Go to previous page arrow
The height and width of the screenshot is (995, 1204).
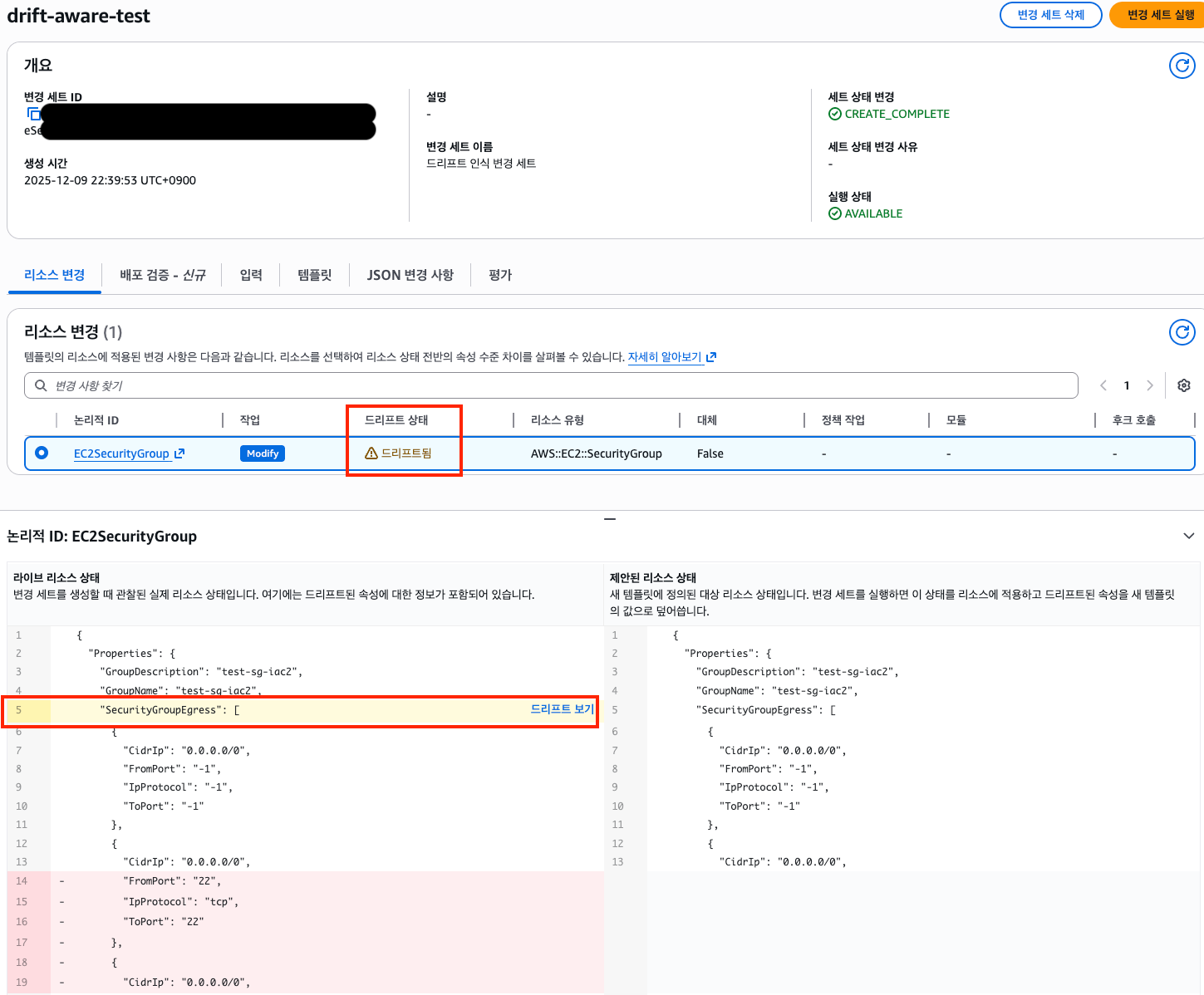1103,385
